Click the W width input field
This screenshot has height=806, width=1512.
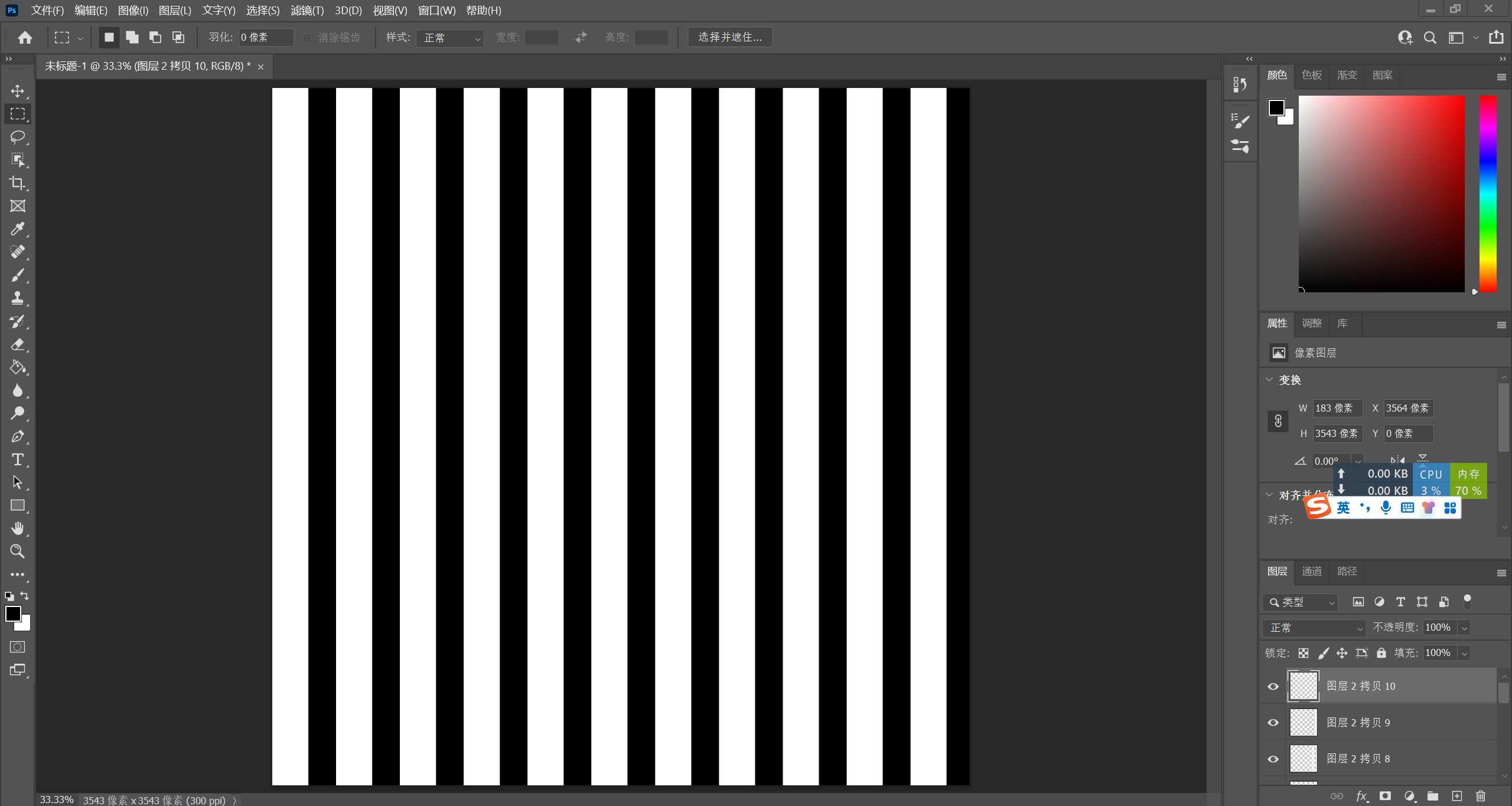point(1337,408)
